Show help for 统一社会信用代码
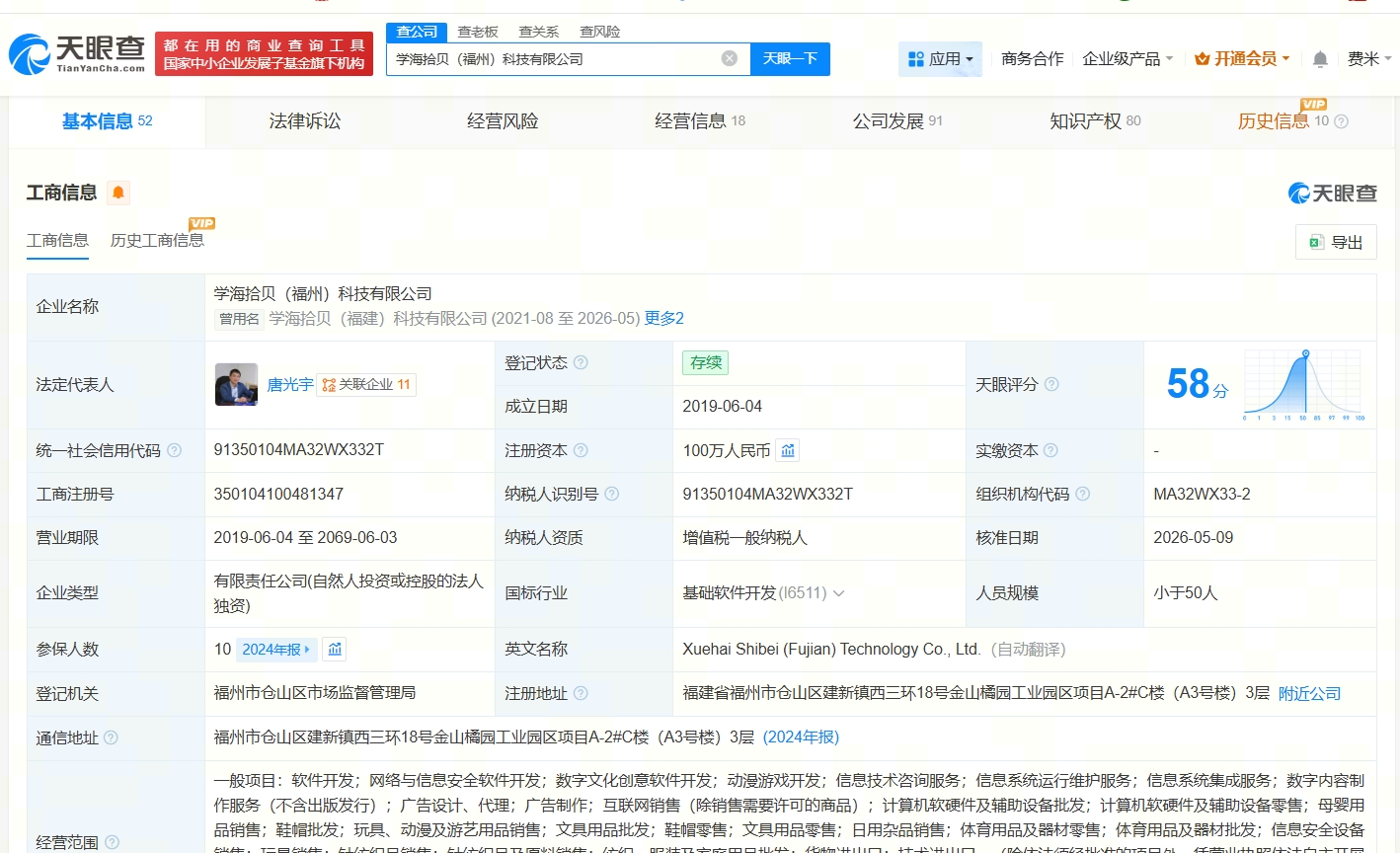 (x=174, y=450)
